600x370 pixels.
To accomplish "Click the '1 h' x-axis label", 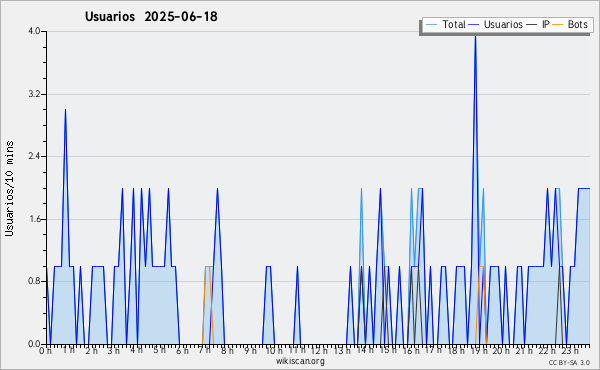I will coord(68,350).
